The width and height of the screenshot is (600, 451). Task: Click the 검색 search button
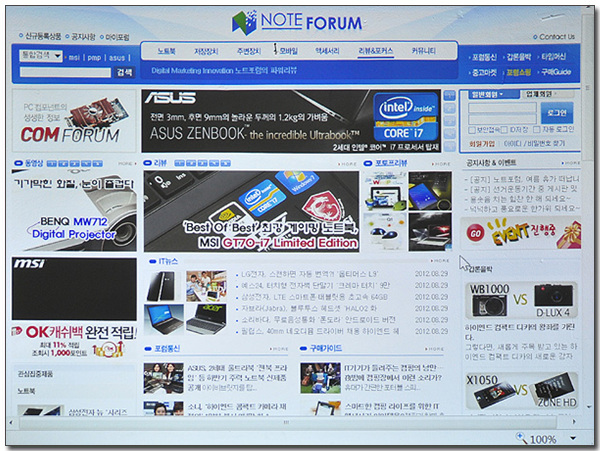[x=125, y=72]
